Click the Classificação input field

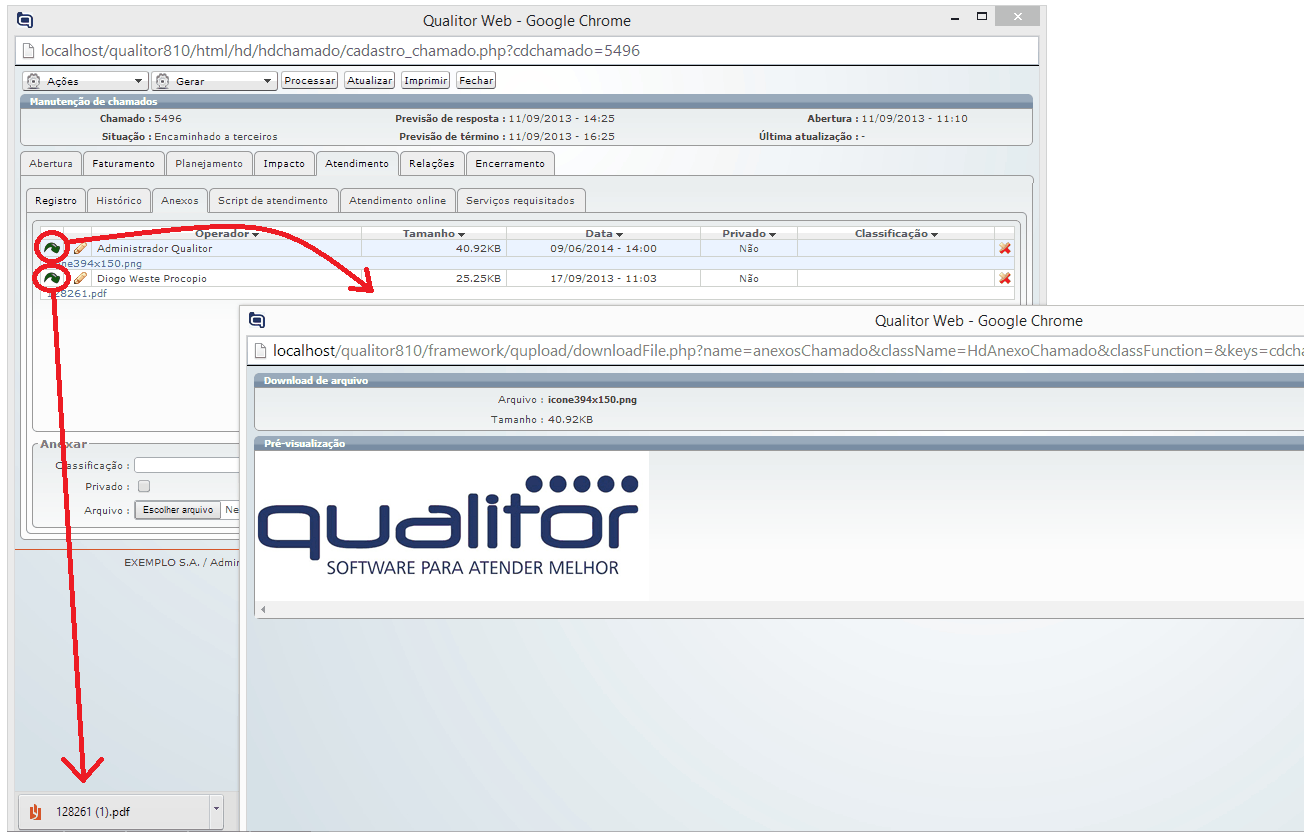(x=187, y=466)
